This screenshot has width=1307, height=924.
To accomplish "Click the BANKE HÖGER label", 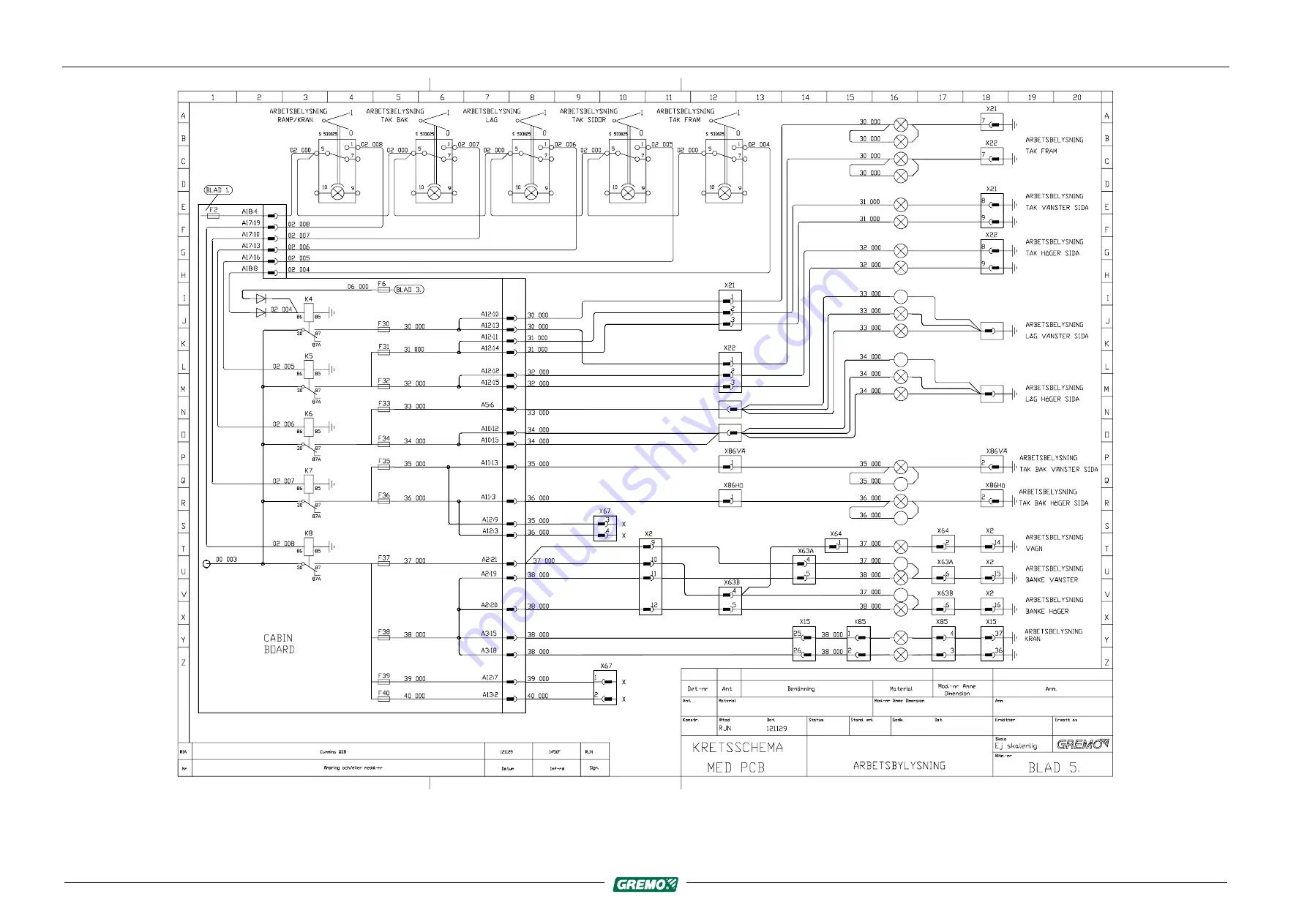I will [1047, 612].
